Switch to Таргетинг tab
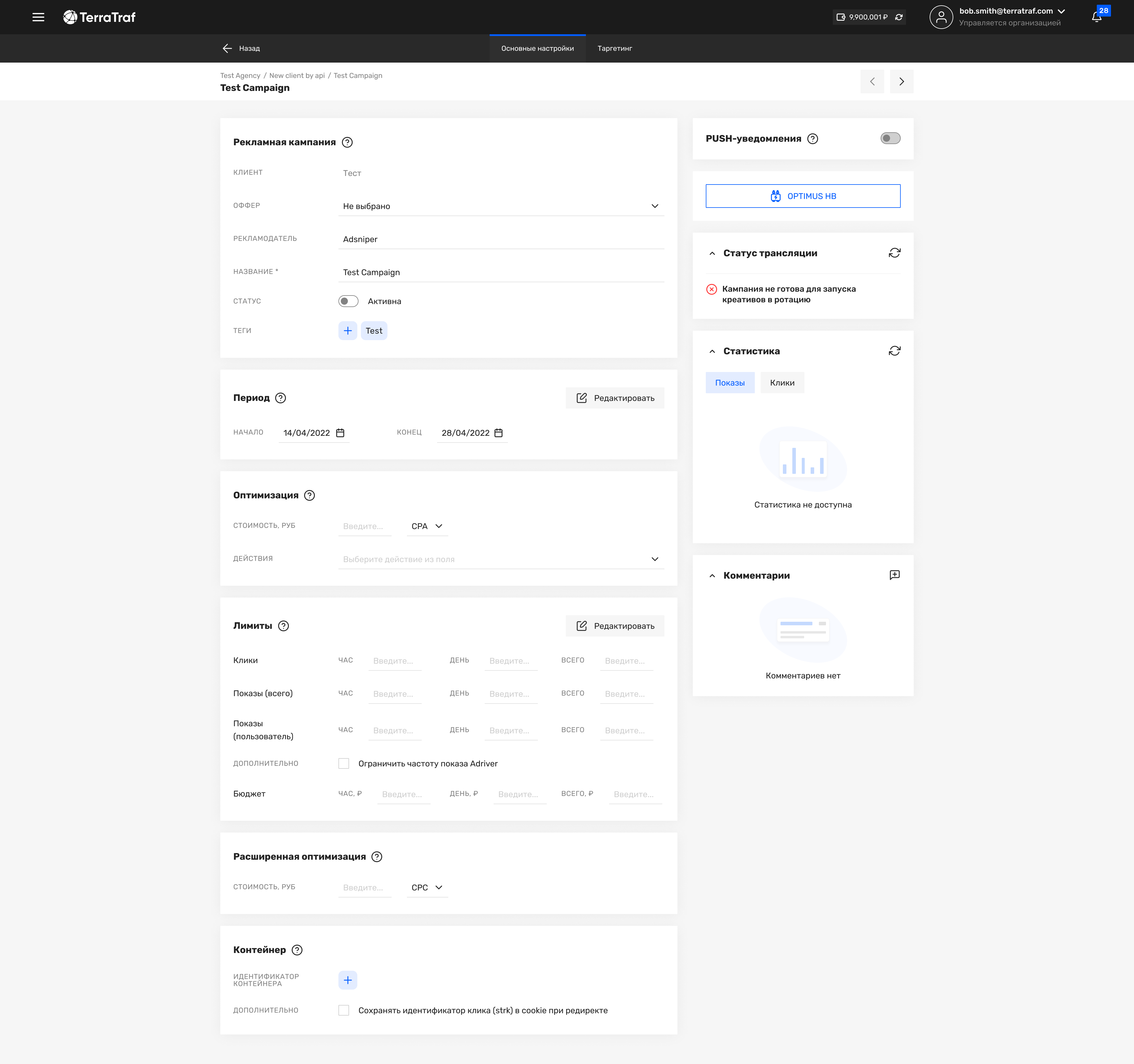 (615, 48)
